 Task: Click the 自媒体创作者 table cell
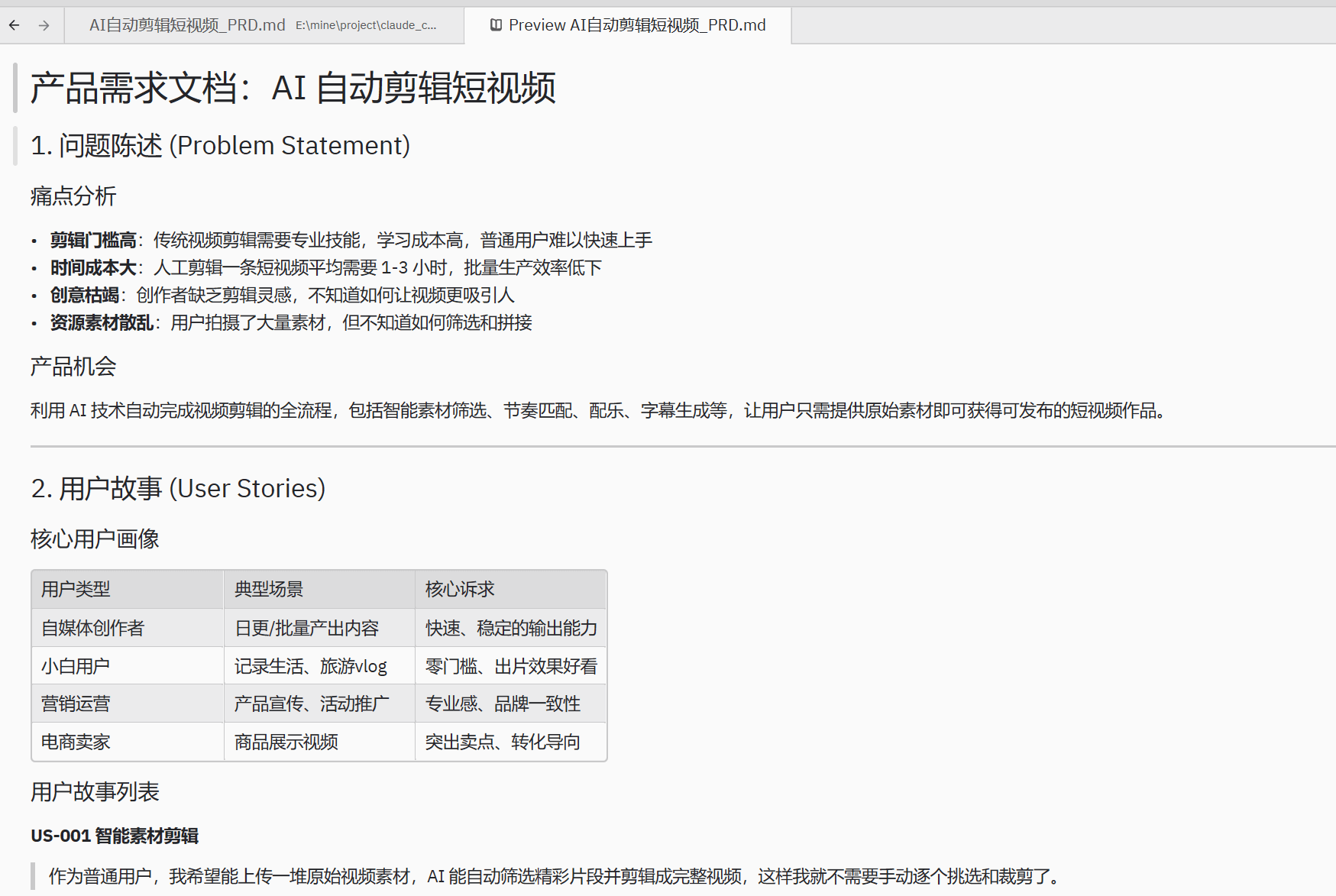click(92, 628)
